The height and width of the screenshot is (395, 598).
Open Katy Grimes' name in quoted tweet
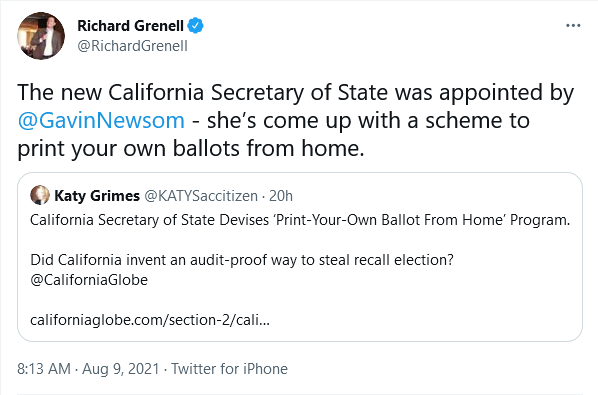click(x=97, y=196)
